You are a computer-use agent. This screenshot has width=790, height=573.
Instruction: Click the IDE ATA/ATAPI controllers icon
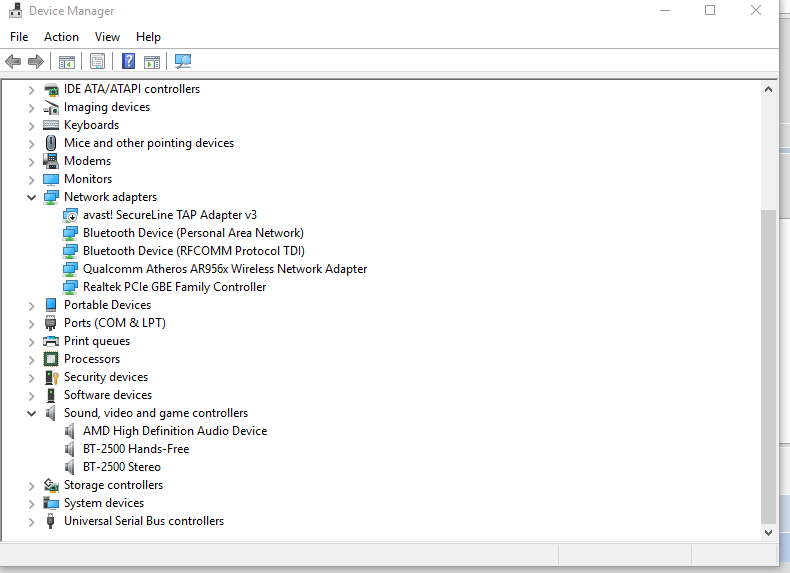pos(51,89)
